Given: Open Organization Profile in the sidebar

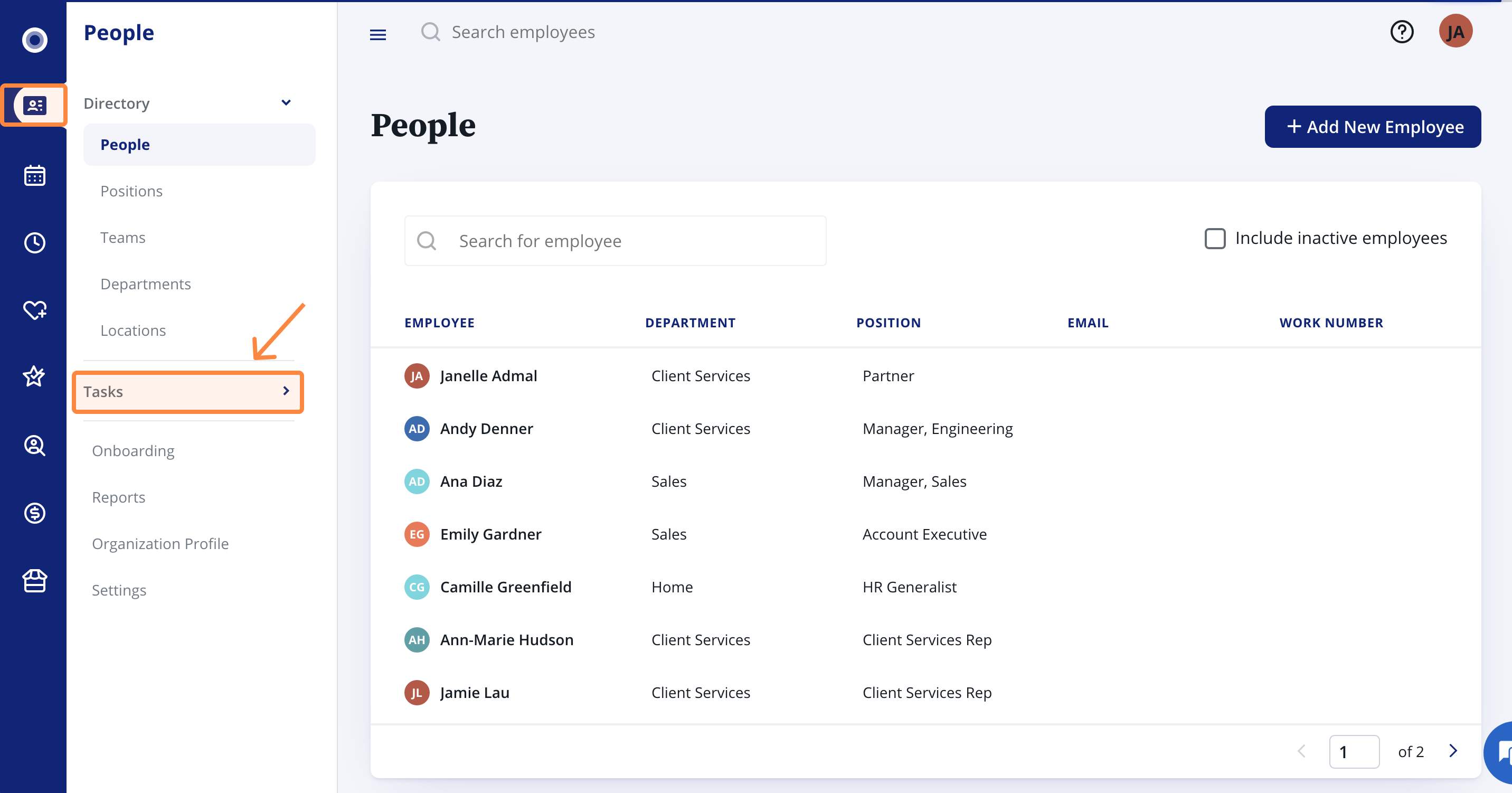Looking at the screenshot, I should coord(160,543).
